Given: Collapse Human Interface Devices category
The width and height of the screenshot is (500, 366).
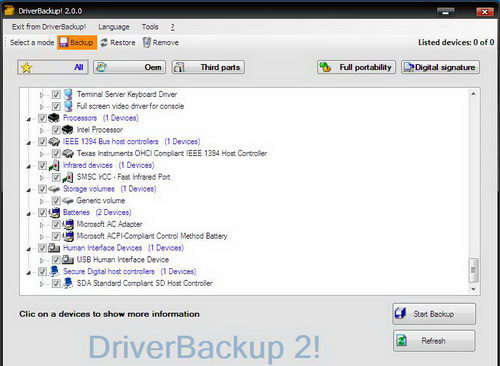Looking at the screenshot, I should [x=29, y=249].
